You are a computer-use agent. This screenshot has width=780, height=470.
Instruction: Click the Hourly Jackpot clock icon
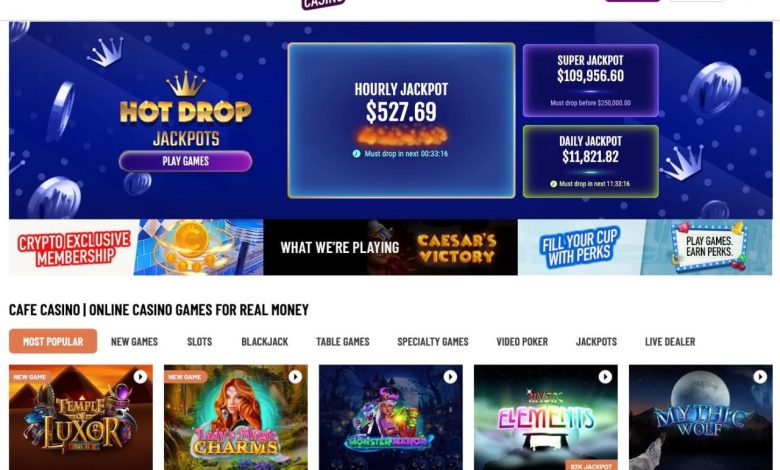(x=356, y=154)
